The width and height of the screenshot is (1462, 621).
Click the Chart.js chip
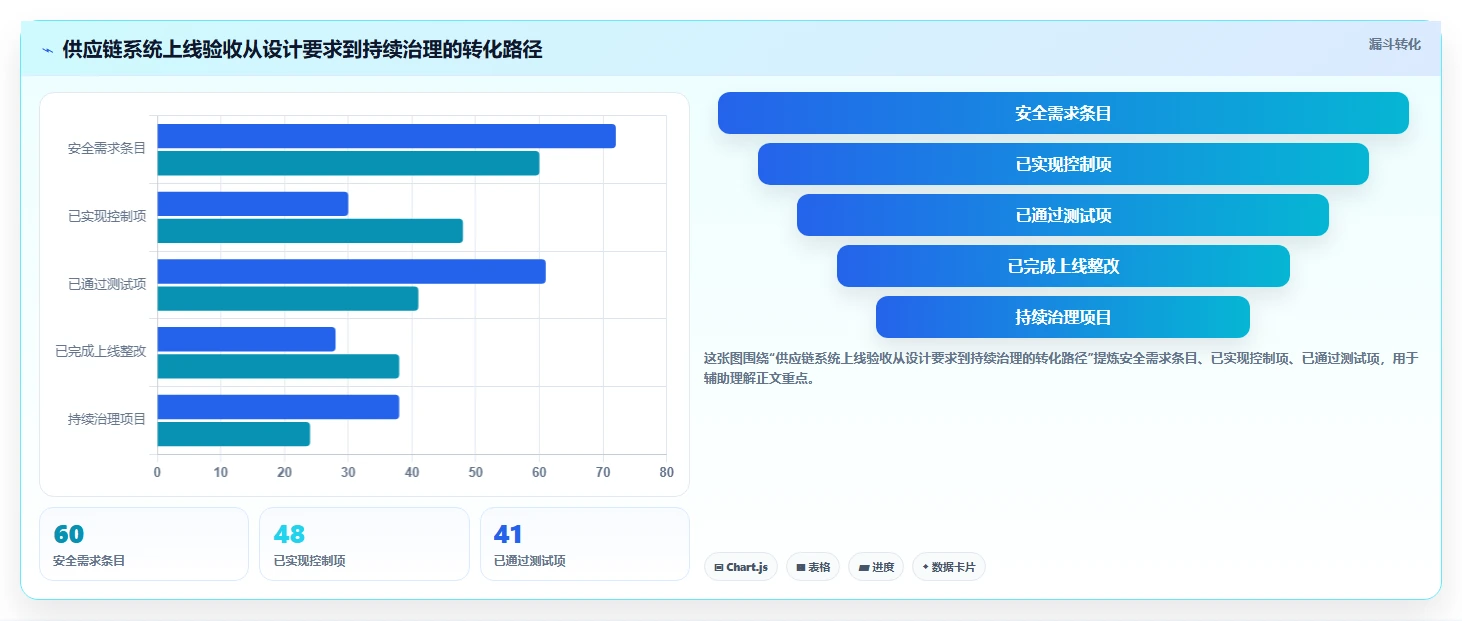click(741, 567)
